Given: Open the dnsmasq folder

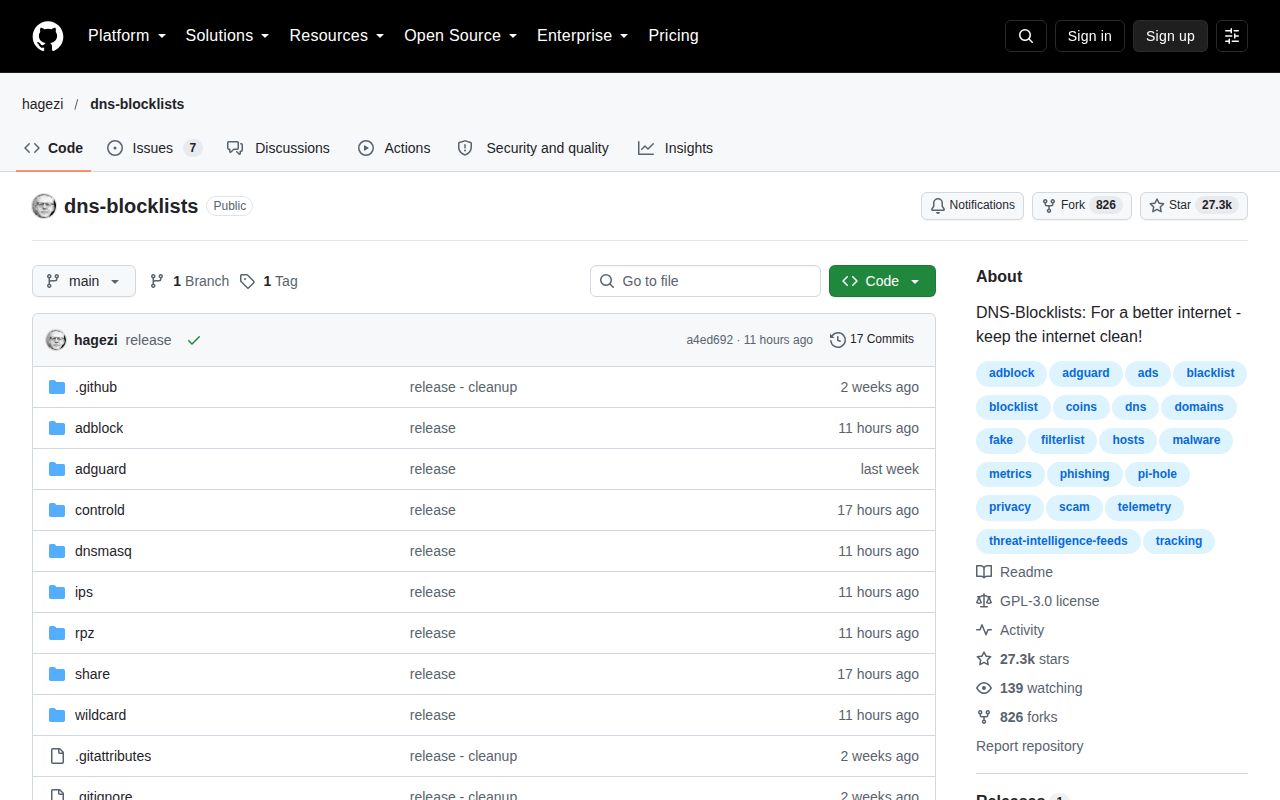Looking at the screenshot, I should pos(103,551).
